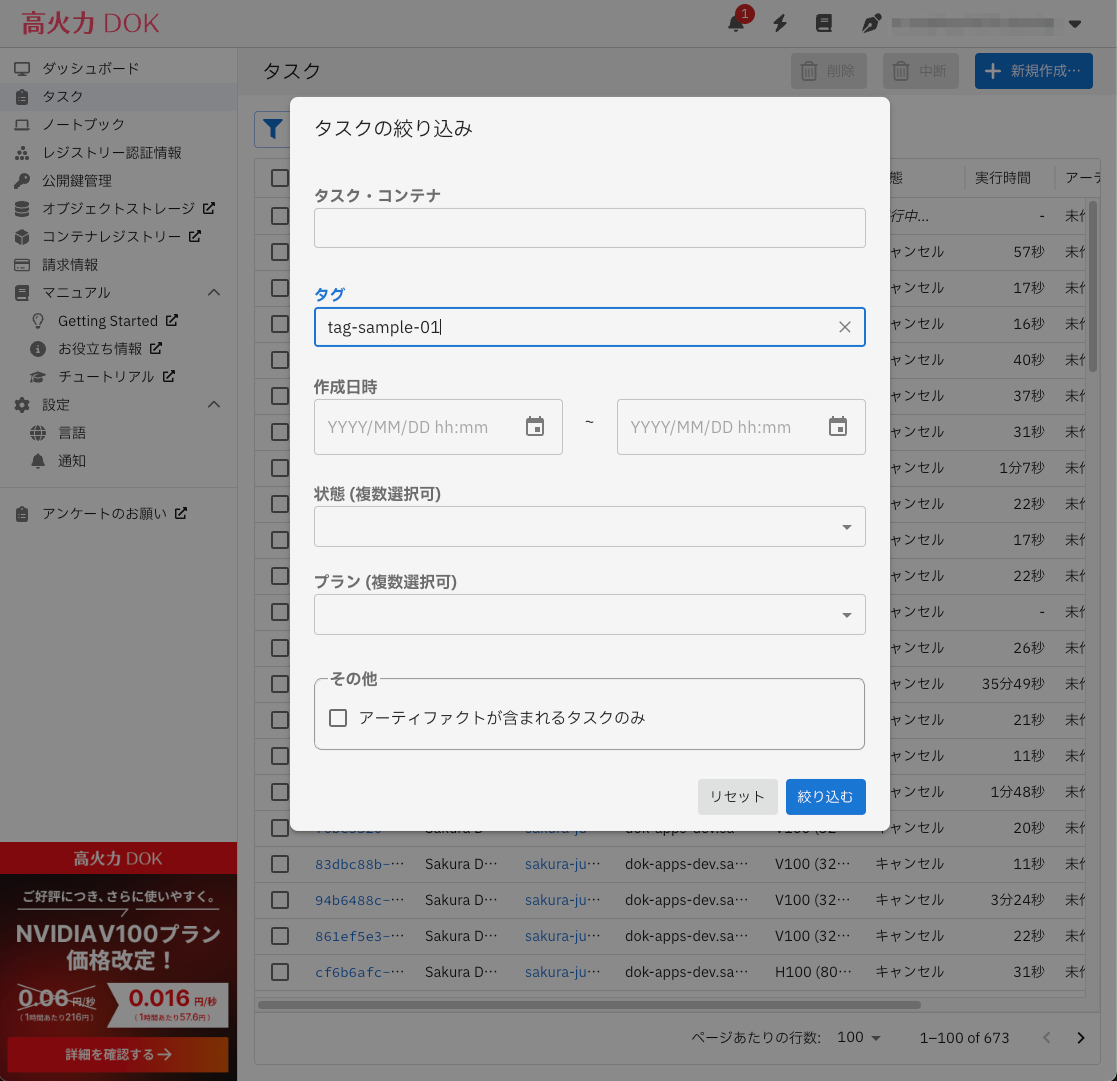
Task: Click external link icon beside Getting Started
Action: point(172,321)
